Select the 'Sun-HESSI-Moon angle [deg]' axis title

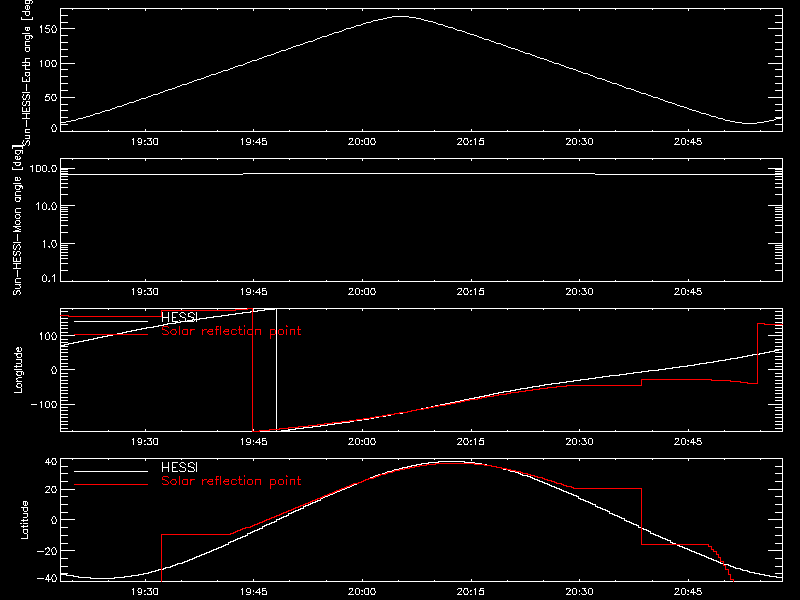(18, 220)
